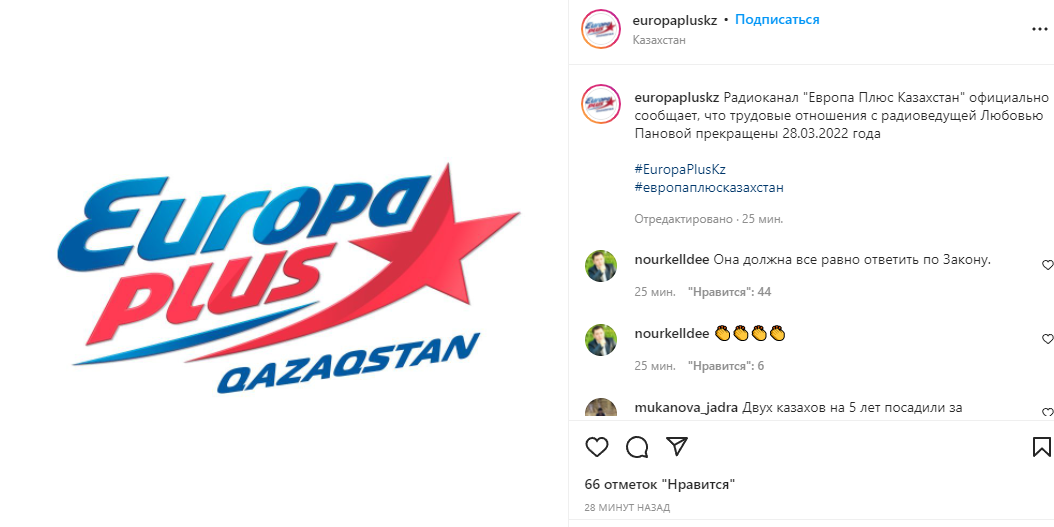Save post with bookmark icon
This screenshot has width=1054, height=527.
pyautogui.click(x=1041, y=447)
